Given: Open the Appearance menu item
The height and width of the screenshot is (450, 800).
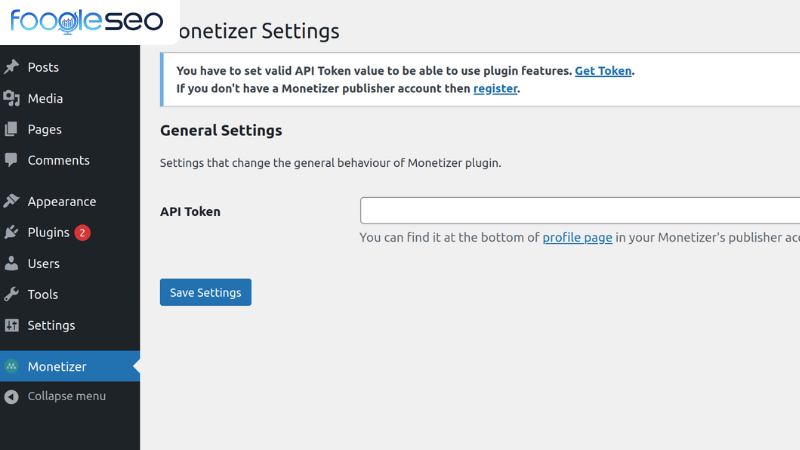Looking at the screenshot, I should (62, 201).
